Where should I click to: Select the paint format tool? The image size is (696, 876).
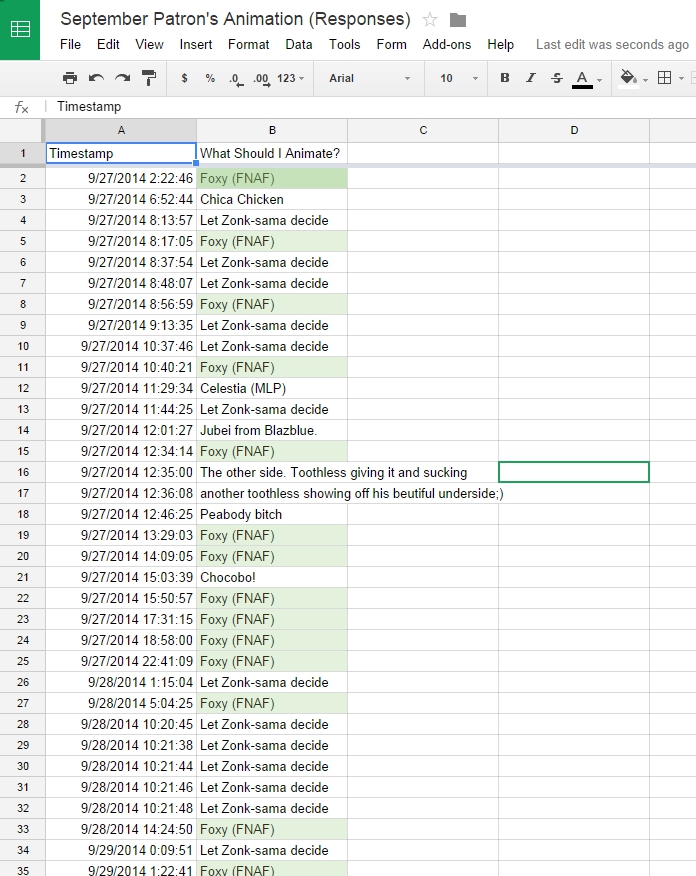click(x=149, y=78)
